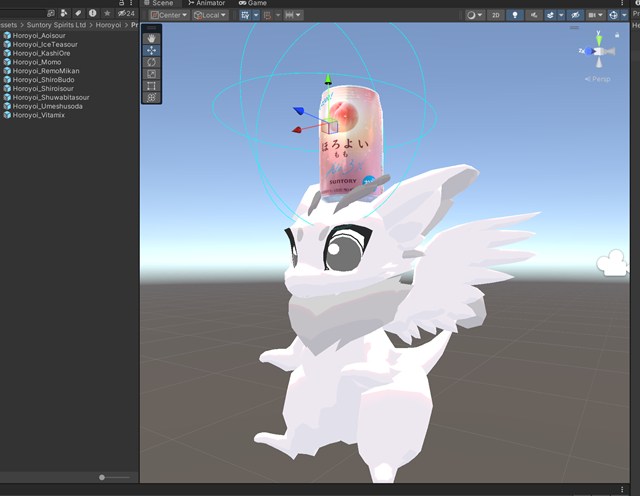Go to Horoyoi breadcrumb folder

click(x=109, y=25)
